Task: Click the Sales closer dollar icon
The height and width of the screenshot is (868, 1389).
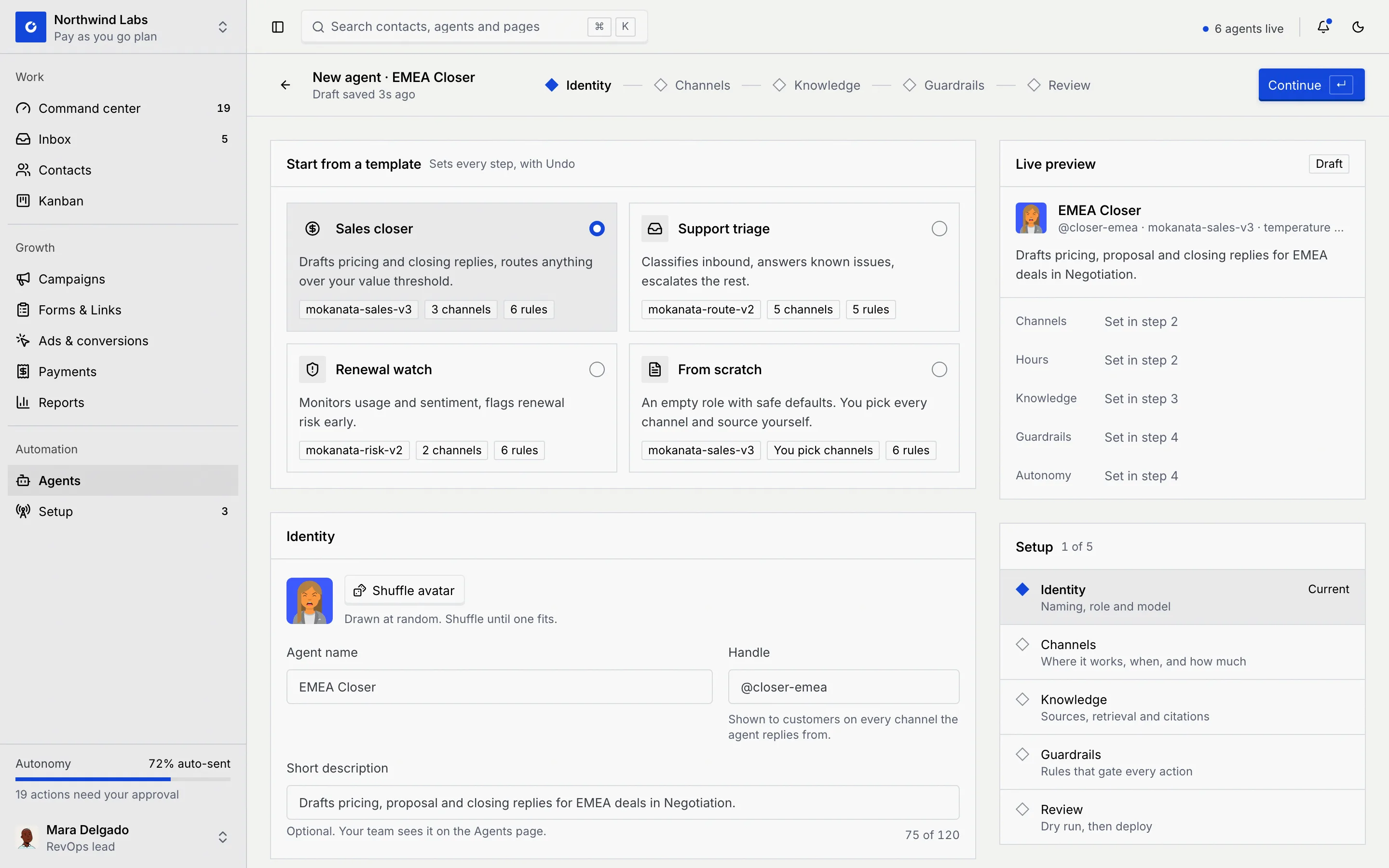Action: 312,229
